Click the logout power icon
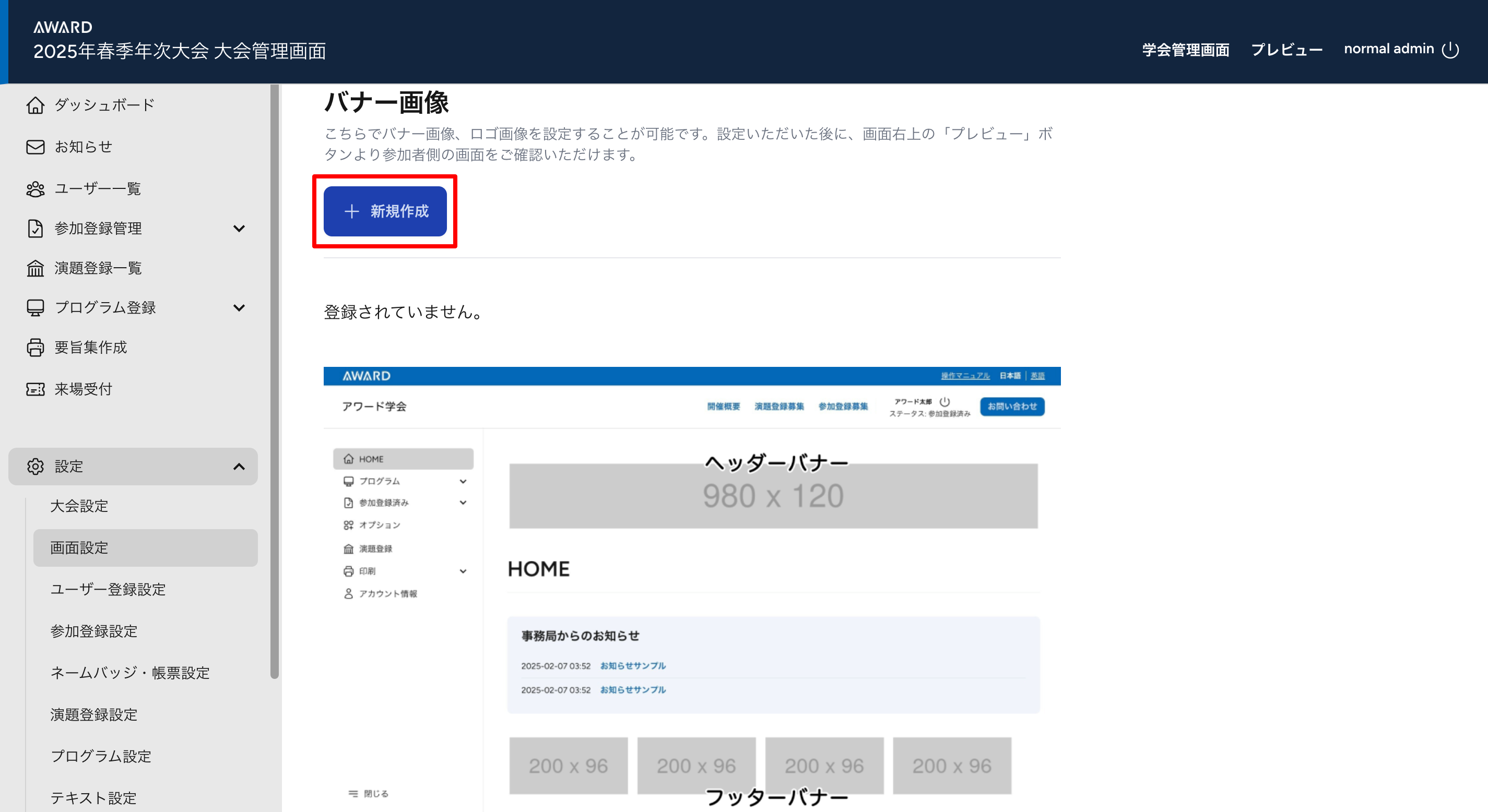The image size is (1488, 812). coord(1450,50)
